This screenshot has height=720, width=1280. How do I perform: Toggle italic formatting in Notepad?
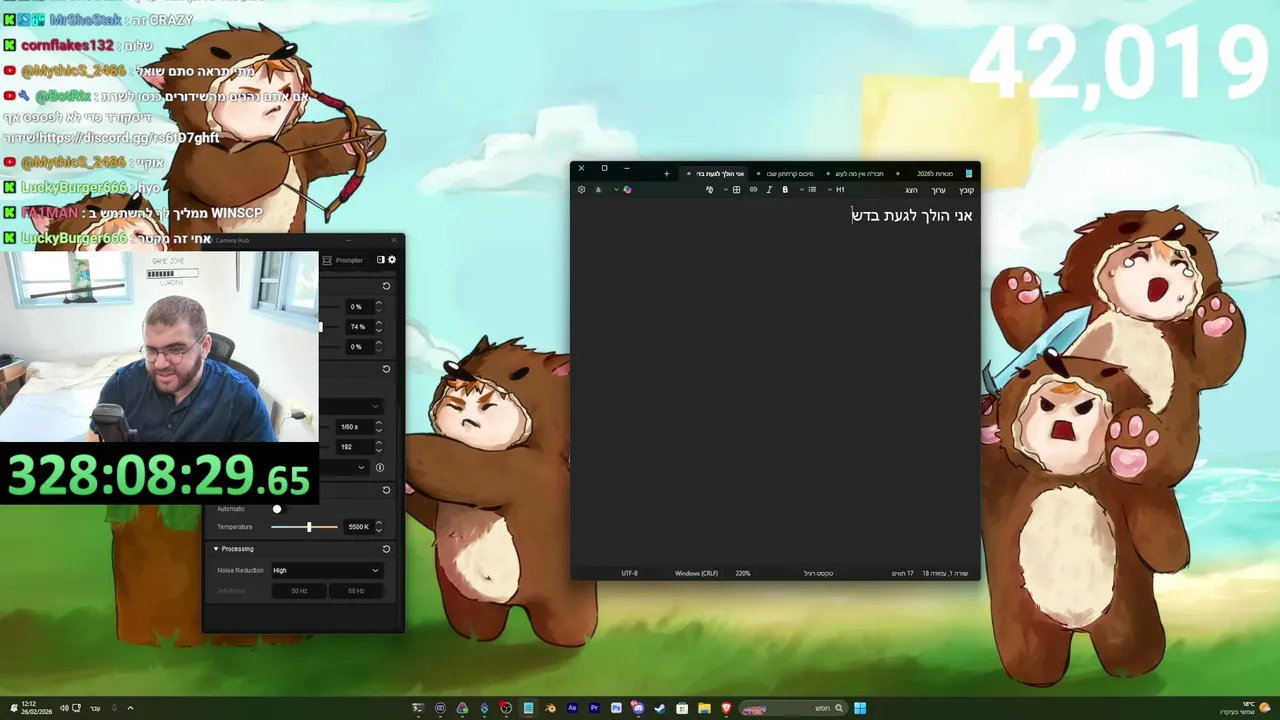[x=769, y=190]
